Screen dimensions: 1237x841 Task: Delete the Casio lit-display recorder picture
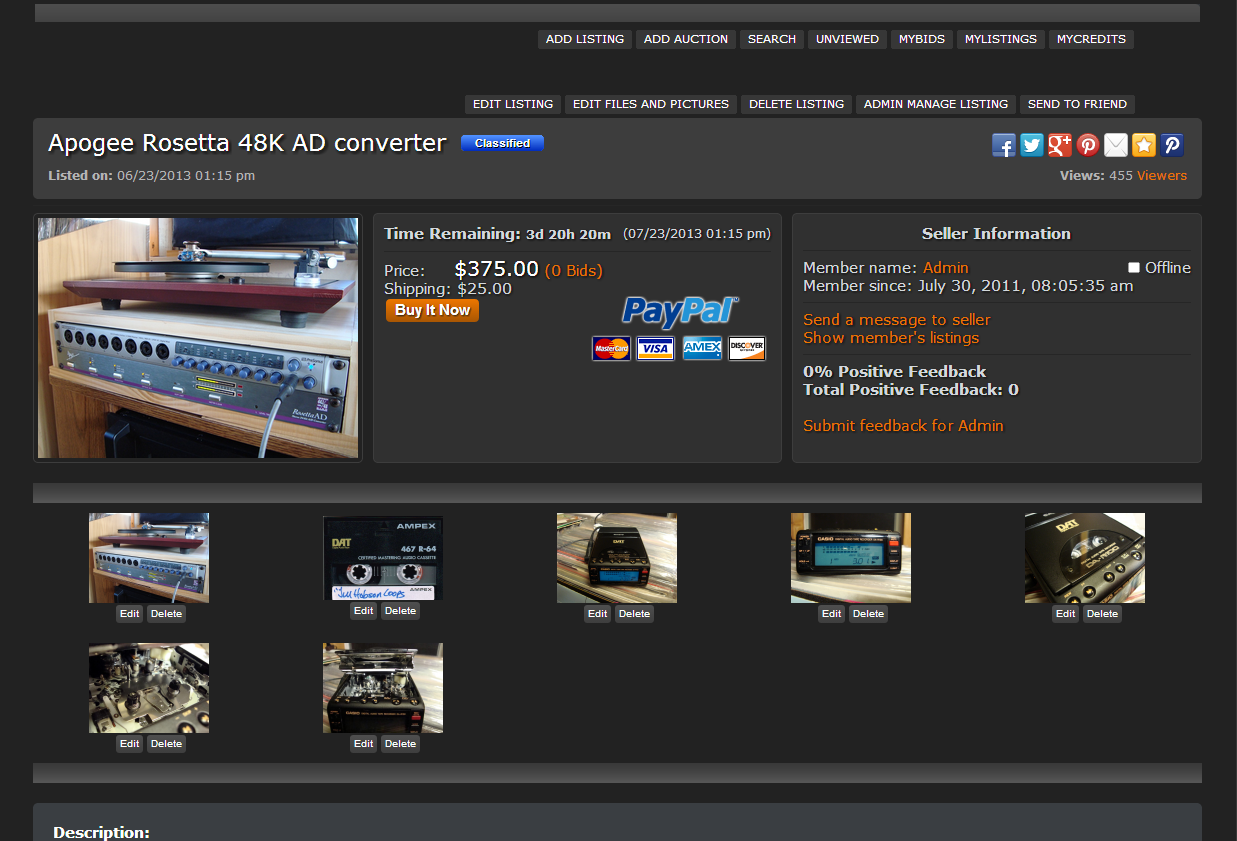point(869,614)
